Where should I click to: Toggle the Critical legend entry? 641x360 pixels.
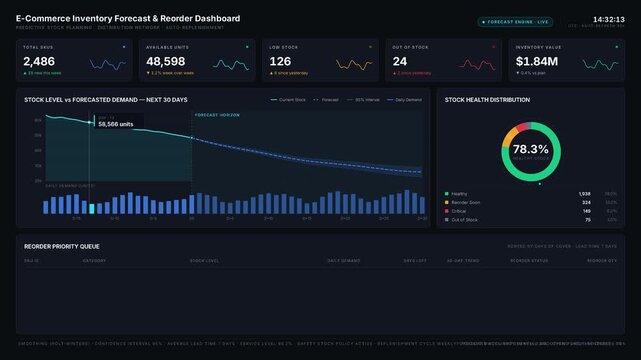[455, 211]
